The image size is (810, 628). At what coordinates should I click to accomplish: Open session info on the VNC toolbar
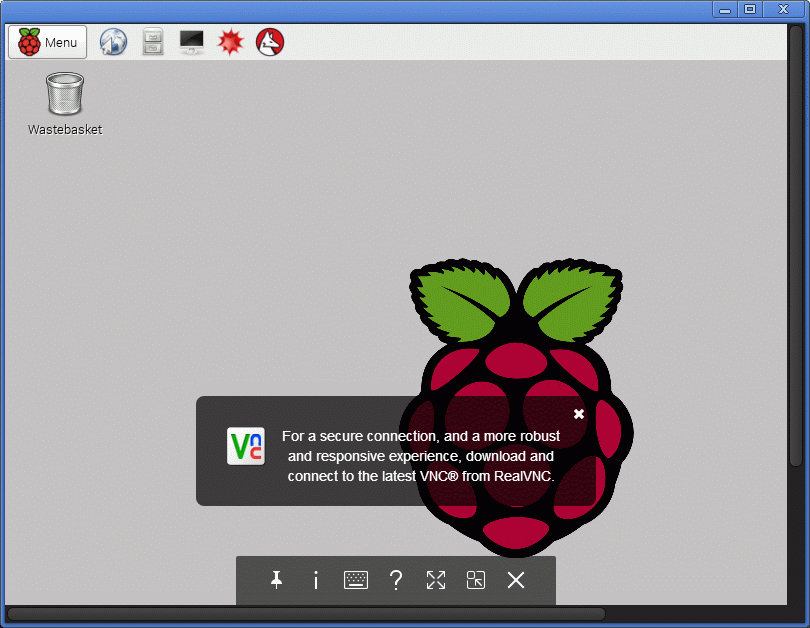click(x=316, y=580)
